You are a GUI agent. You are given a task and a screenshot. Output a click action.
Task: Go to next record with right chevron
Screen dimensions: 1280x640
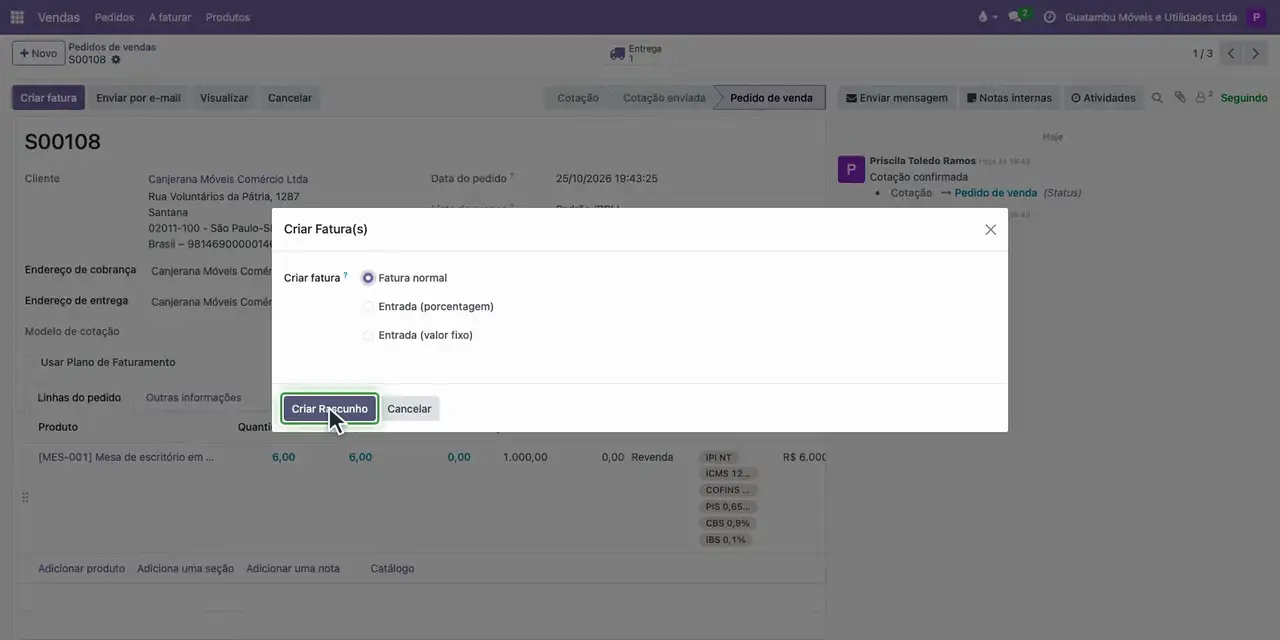point(1256,54)
